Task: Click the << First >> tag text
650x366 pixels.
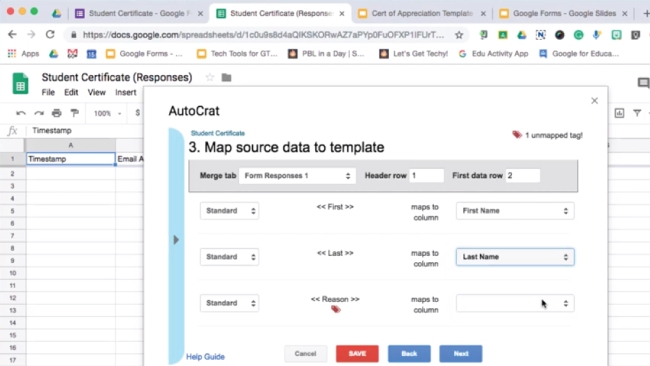Action: coord(335,206)
